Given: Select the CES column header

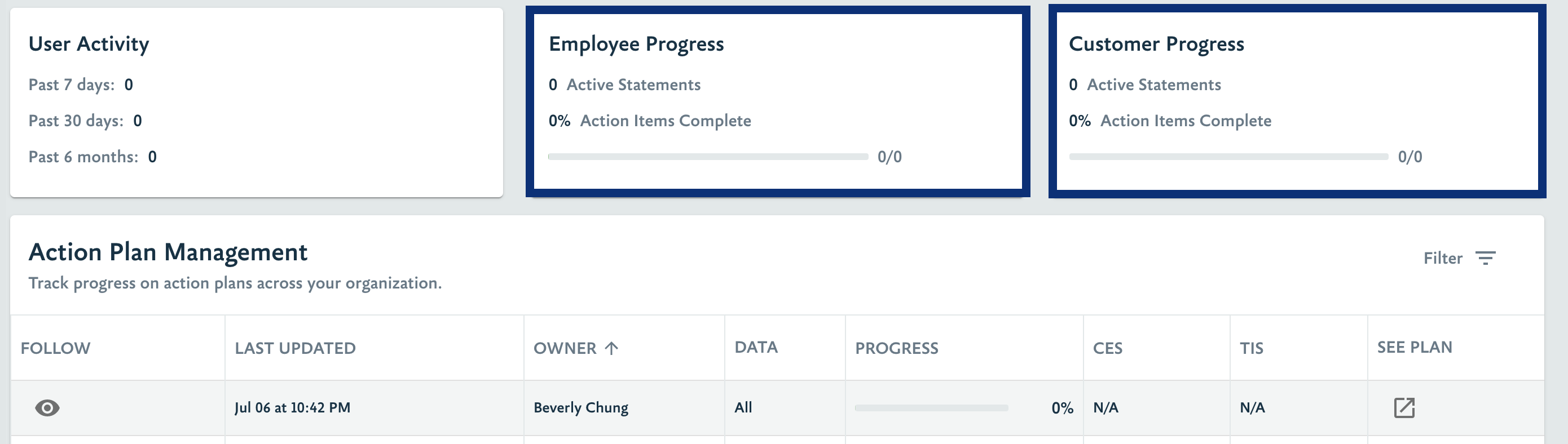Looking at the screenshot, I should pyautogui.click(x=1108, y=348).
